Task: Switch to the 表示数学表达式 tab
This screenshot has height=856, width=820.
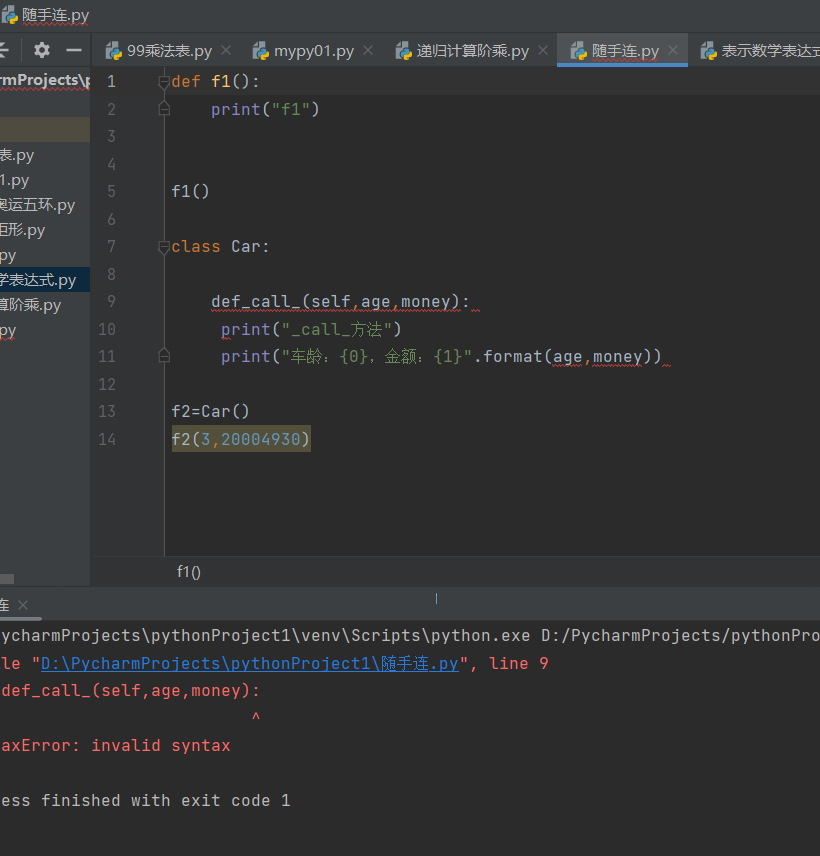Action: click(x=770, y=51)
